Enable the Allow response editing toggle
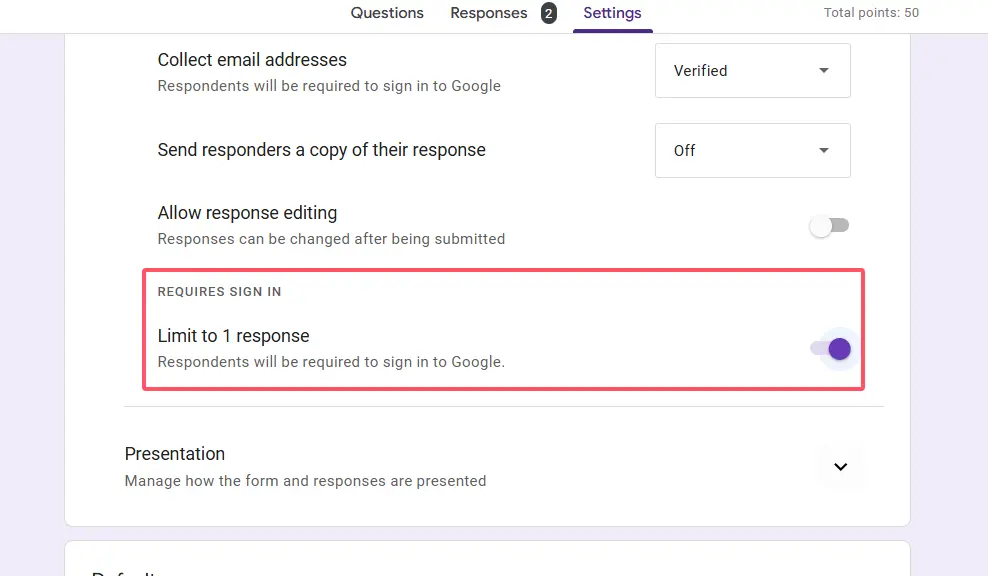This screenshot has height=576, width=988. (829, 226)
